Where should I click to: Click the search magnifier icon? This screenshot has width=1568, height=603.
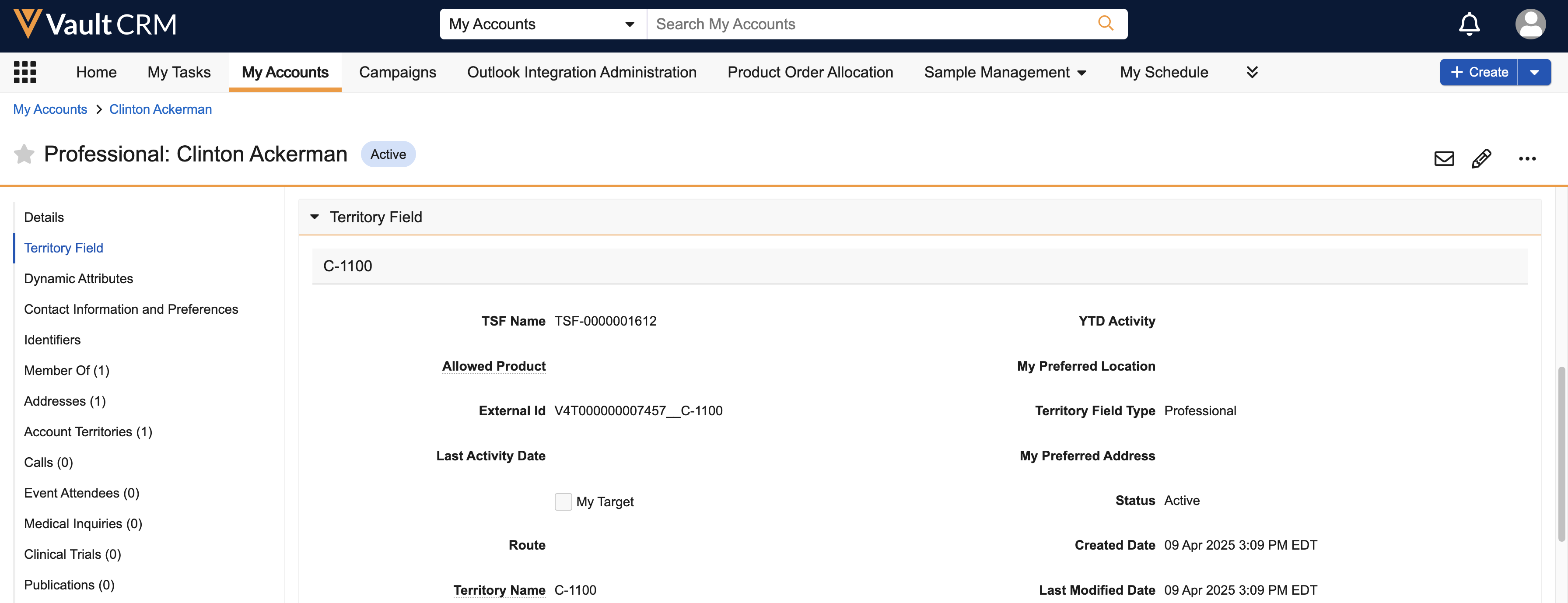pyautogui.click(x=1105, y=24)
